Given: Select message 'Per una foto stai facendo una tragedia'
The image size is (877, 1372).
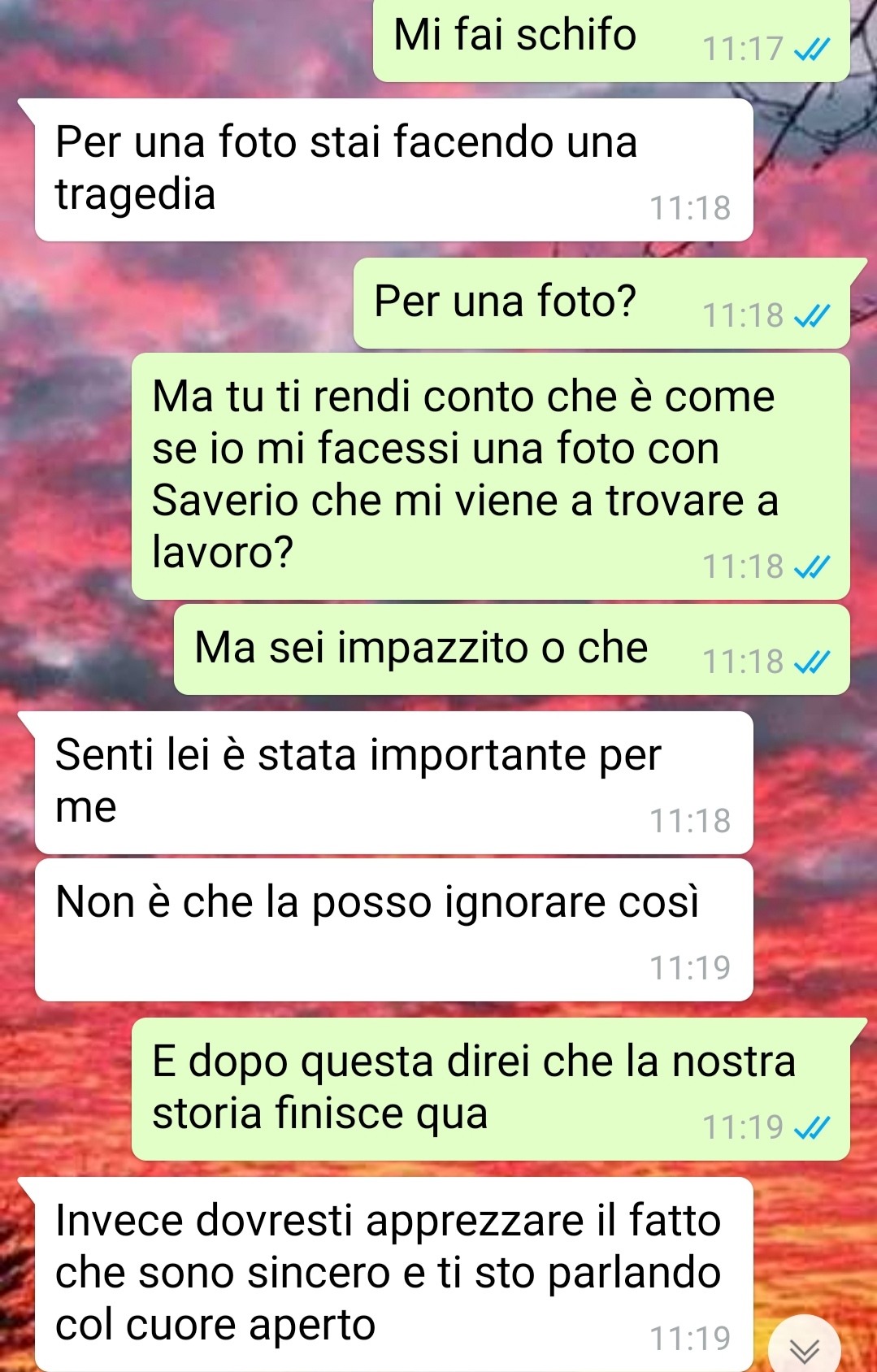Looking at the screenshot, I should coord(393,170).
